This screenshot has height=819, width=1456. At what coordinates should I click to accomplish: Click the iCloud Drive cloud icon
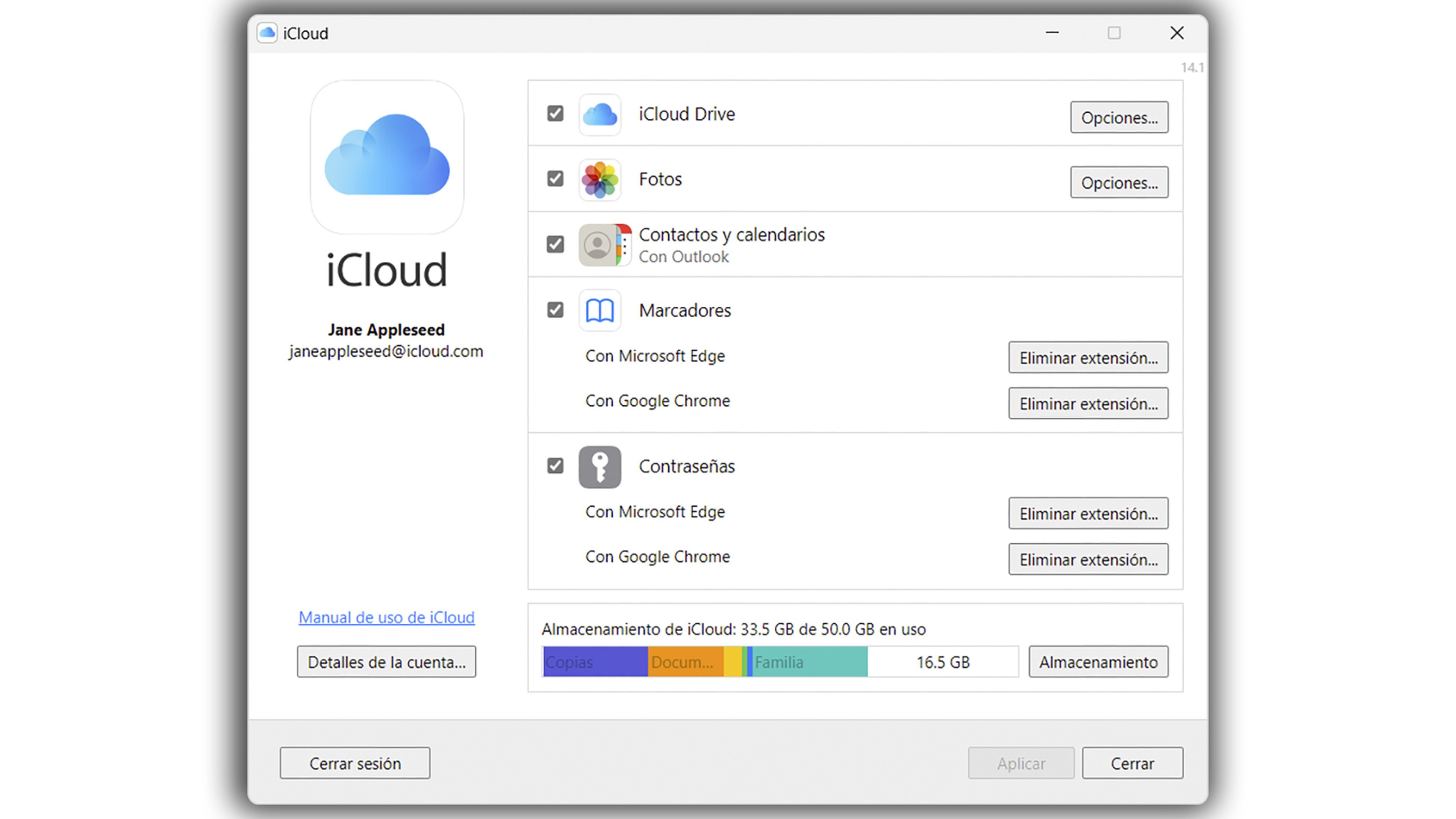click(600, 115)
